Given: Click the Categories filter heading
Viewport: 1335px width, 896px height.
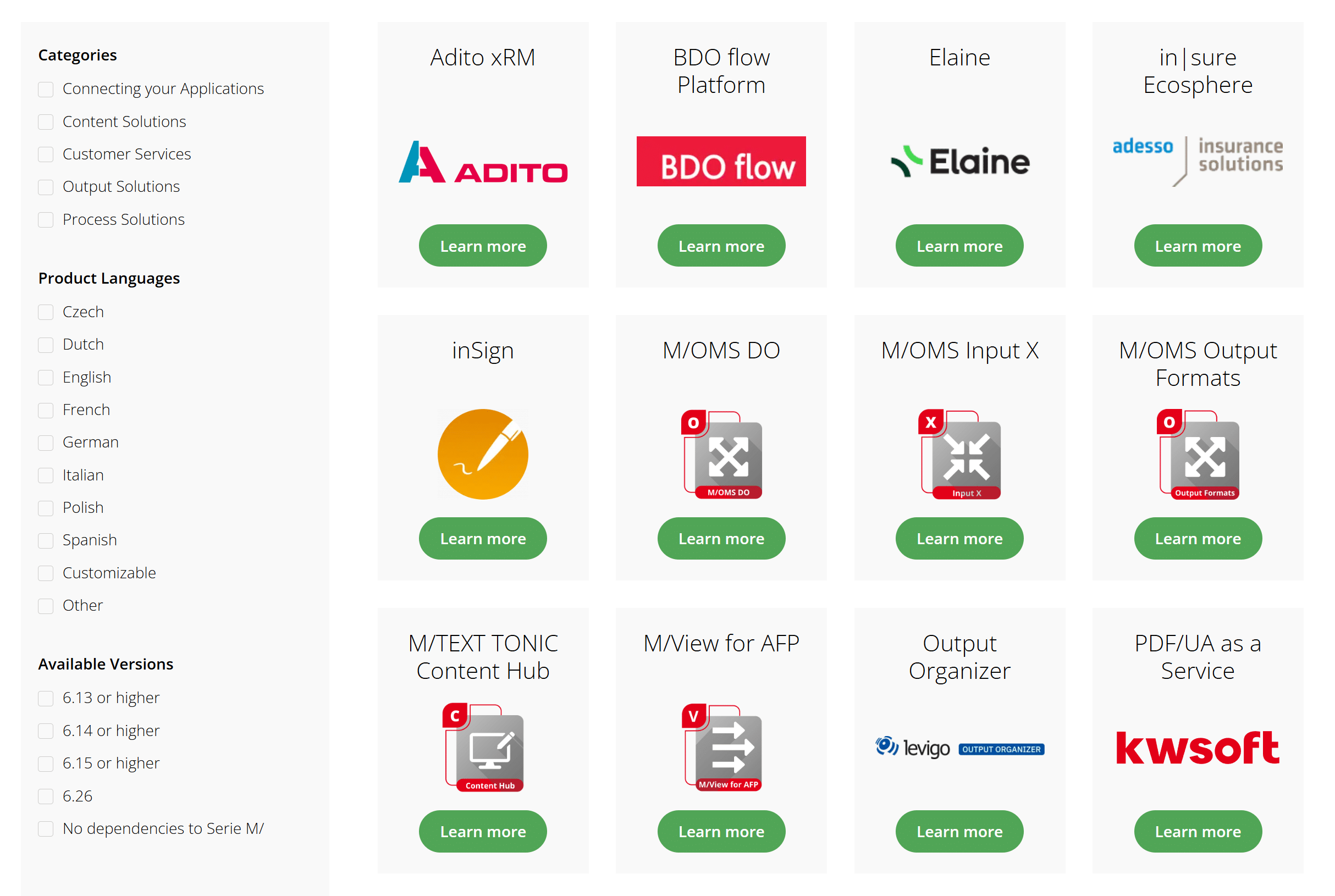Looking at the screenshot, I should point(77,55).
